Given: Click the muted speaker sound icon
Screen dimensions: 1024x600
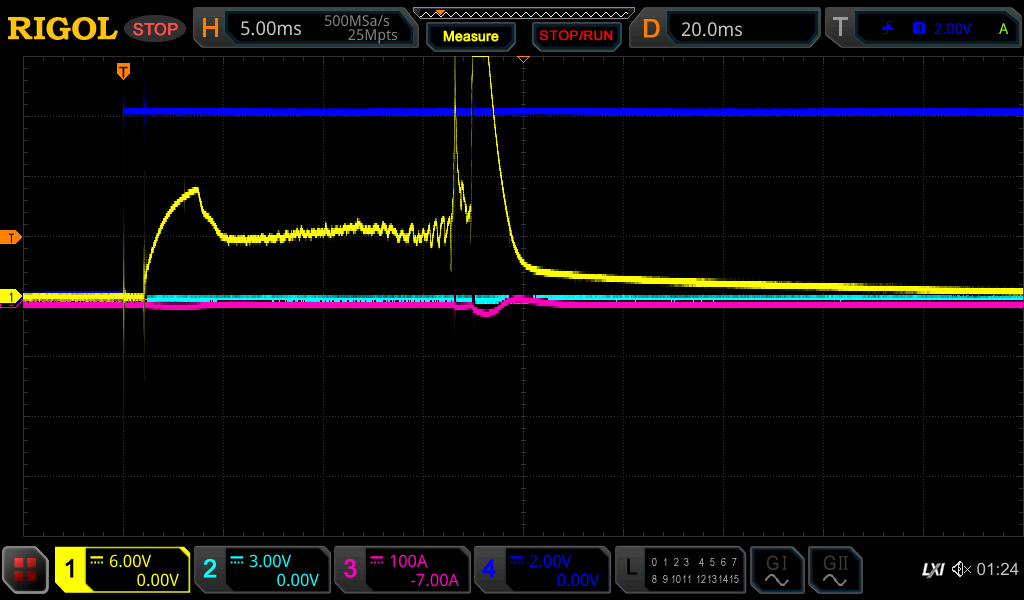Looking at the screenshot, I should 961,569.
